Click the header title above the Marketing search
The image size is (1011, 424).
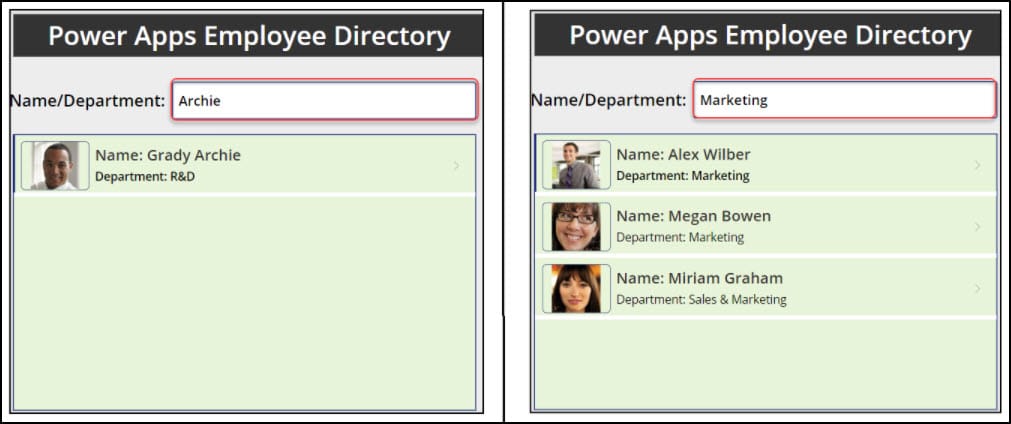[x=771, y=36]
